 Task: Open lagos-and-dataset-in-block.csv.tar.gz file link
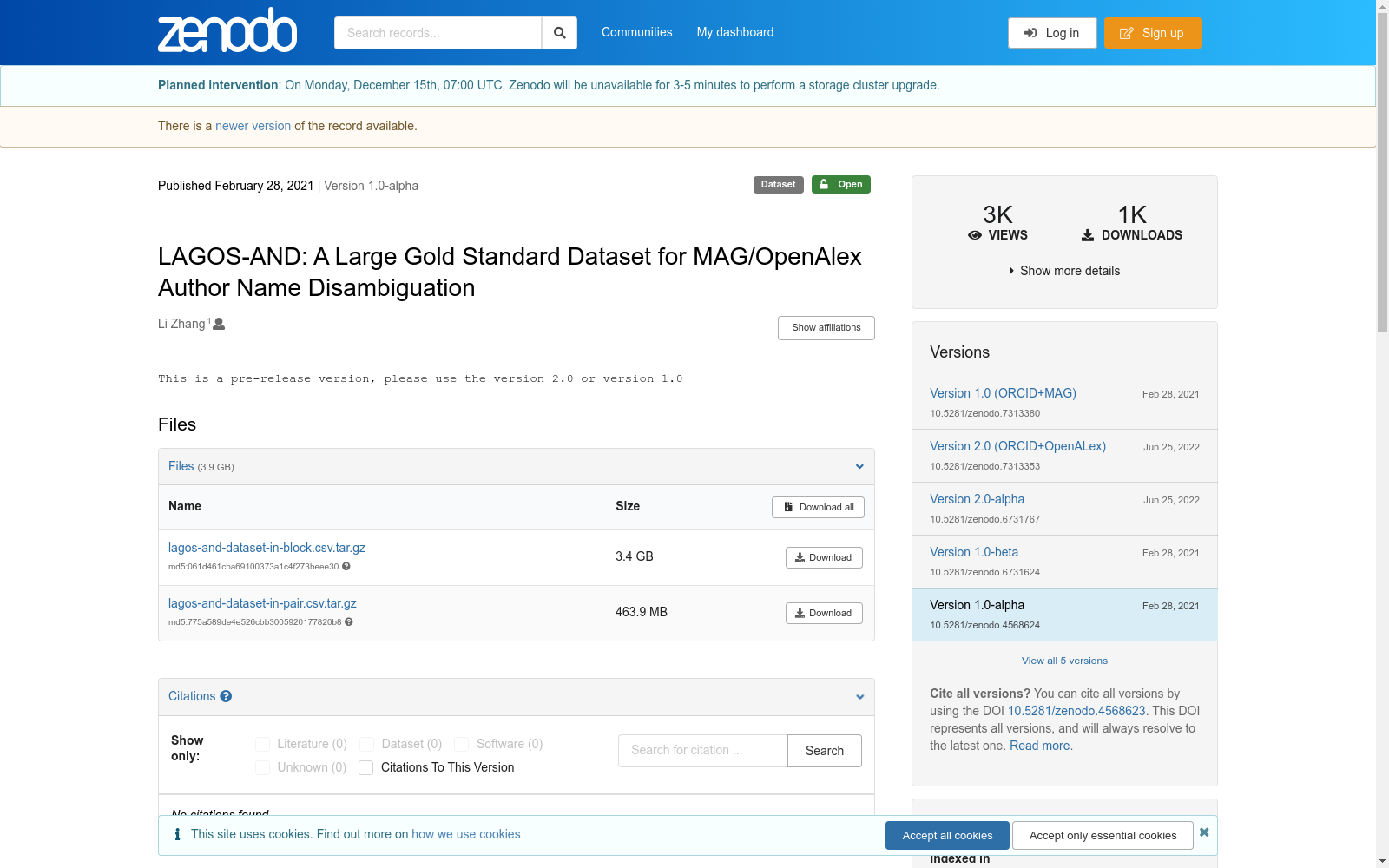[267, 548]
